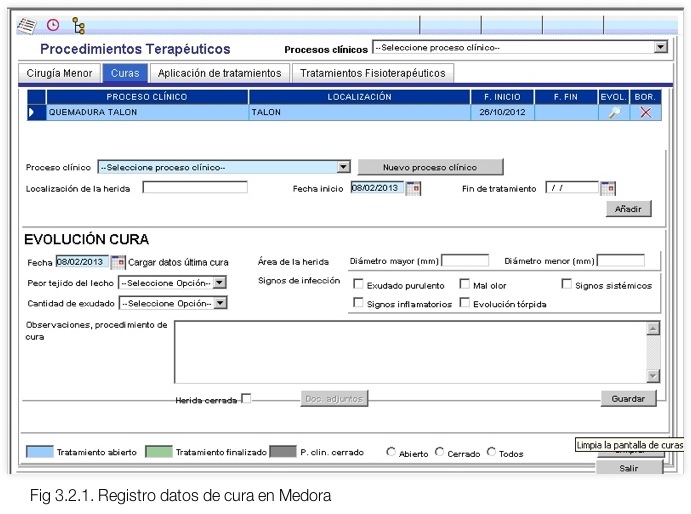Click the Tratamiento abierto blue color swatch
Screen dimensions: 691x514
(39, 452)
